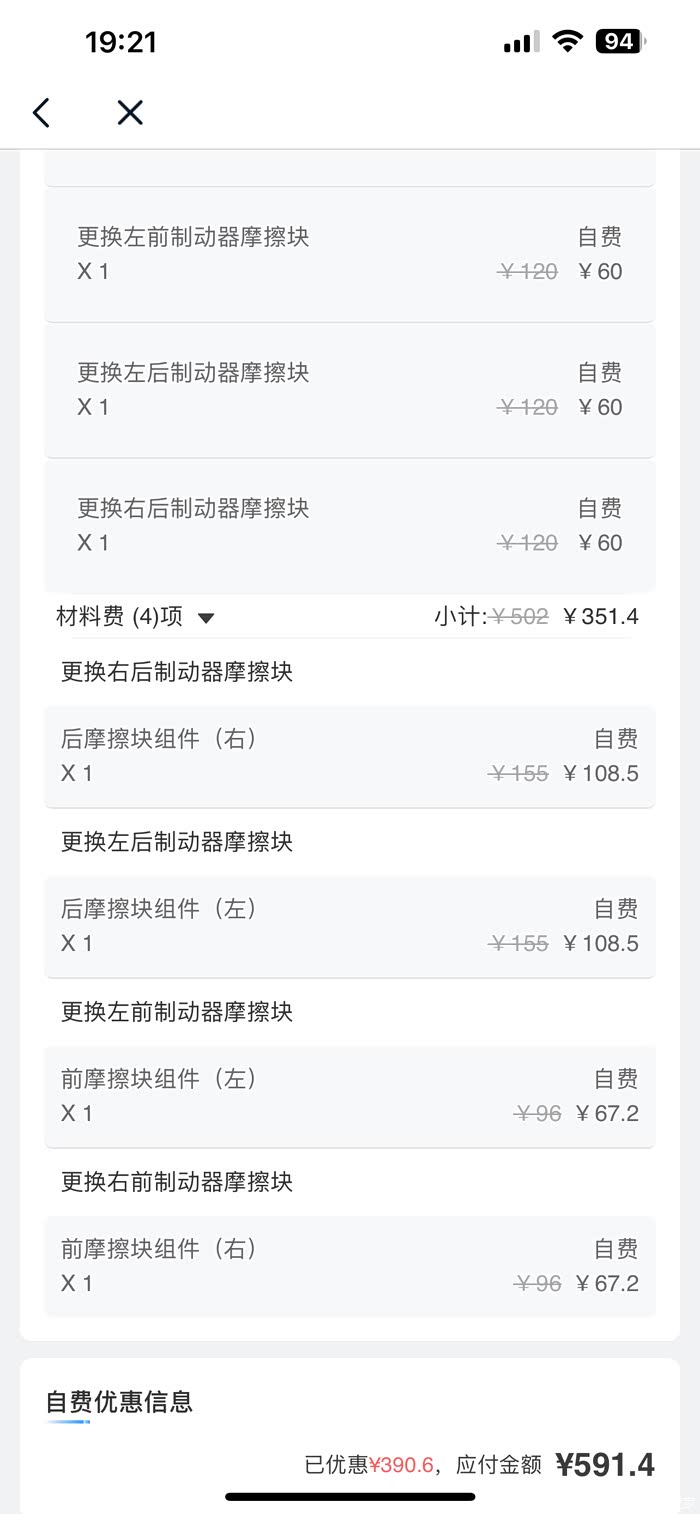The width and height of the screenshot is (700, 1514).
Task: Tap the Wi-Fi status icon
Action: 568,42
